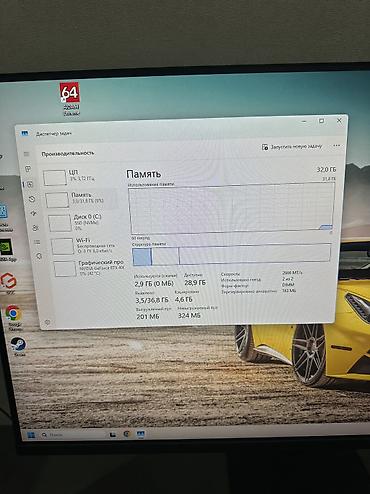
Task: Open Task Manager settings gear icon
Action: [x=47, y=323]
